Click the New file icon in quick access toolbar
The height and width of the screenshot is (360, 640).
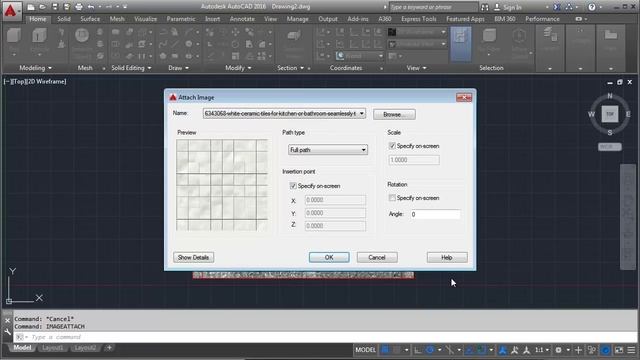pos(31,7)
